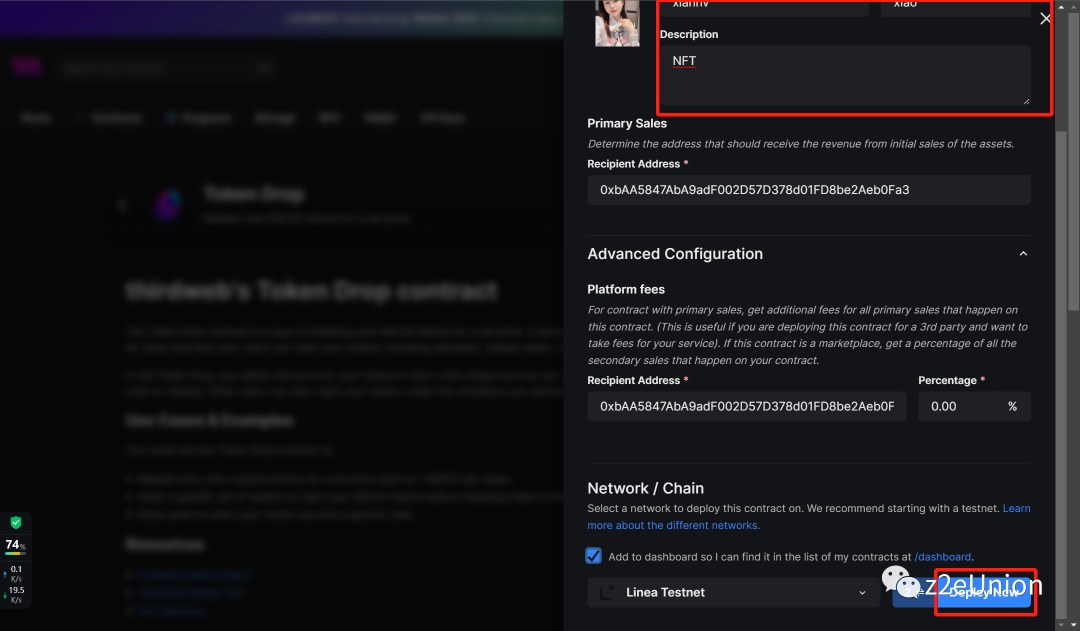Click the NFT image thumbnail
Viewport: 1080px width, 631px height.
click(617, 22)
